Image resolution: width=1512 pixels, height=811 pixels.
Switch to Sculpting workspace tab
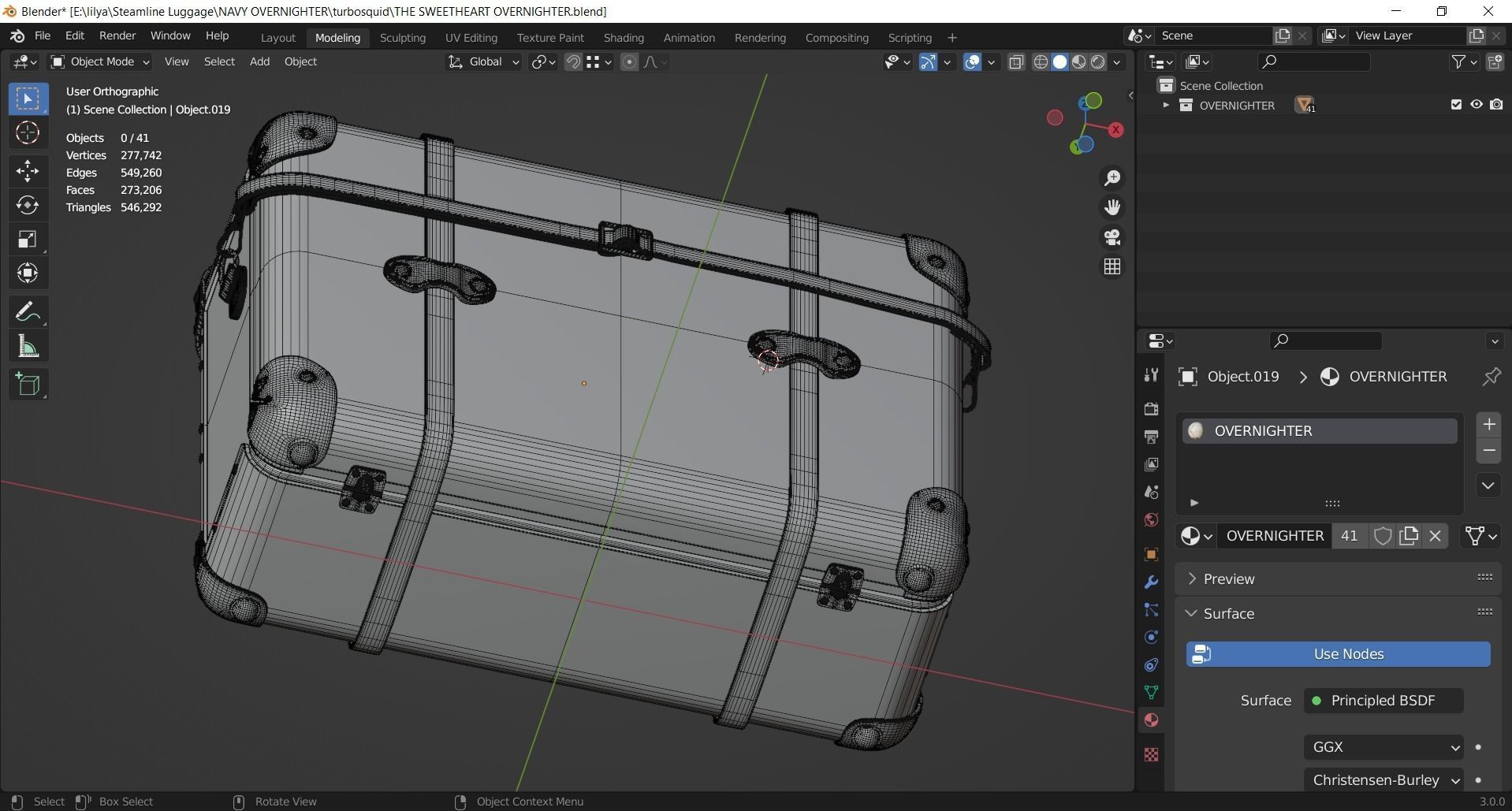click(402, 38)
